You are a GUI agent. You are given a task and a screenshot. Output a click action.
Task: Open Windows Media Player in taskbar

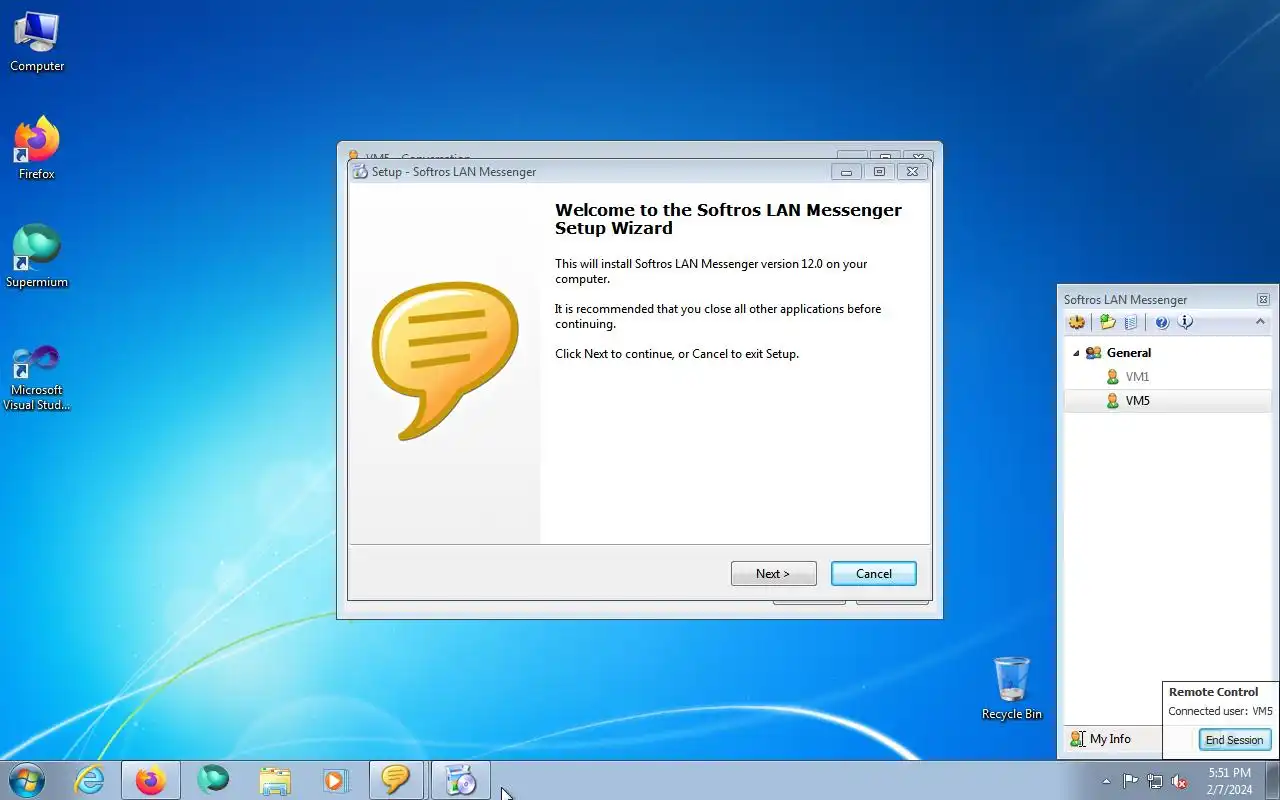335,780
